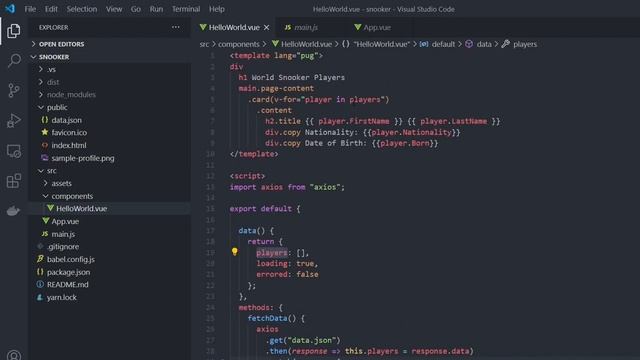Open the Run menu
Screen dimensions: 640x360
click(156, 9)
